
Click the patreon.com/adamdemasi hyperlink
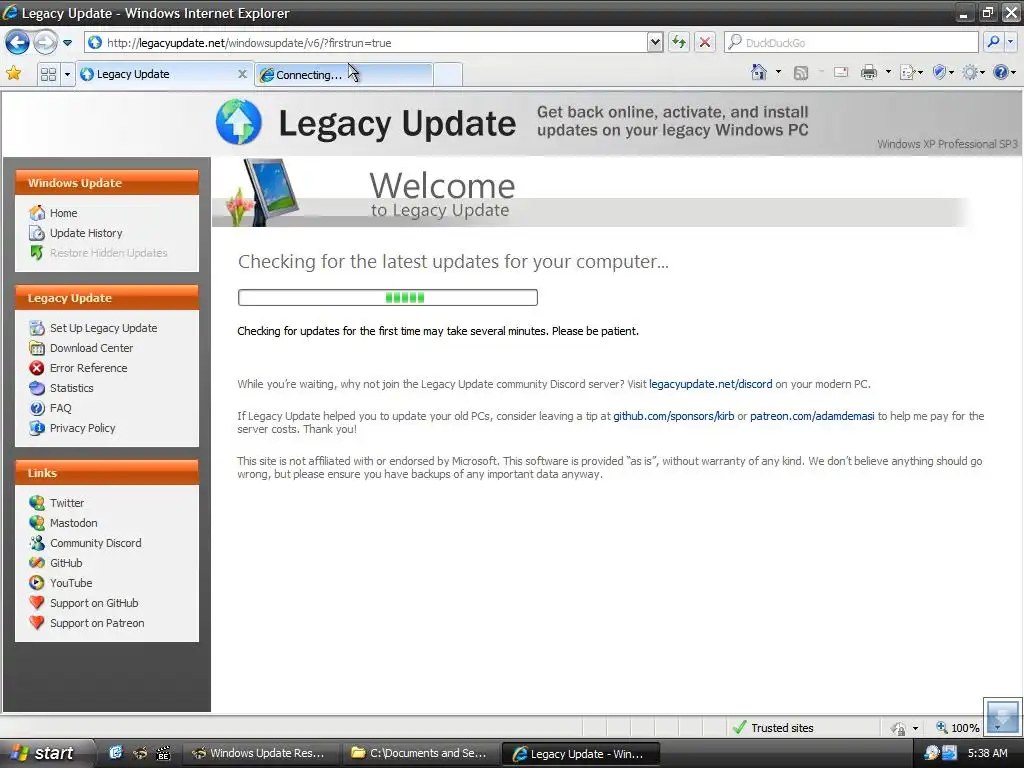tap(812, 416)
